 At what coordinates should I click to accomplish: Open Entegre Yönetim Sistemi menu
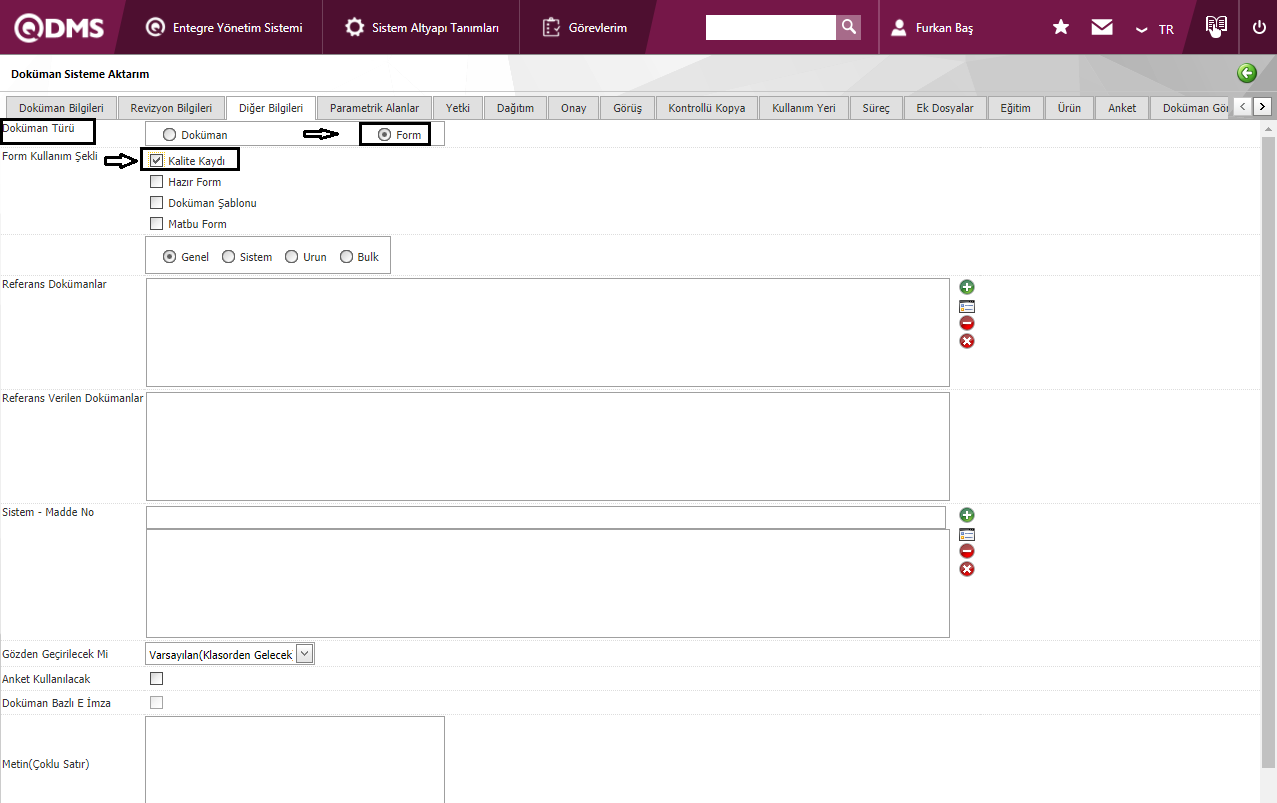[x=224, y=28]
